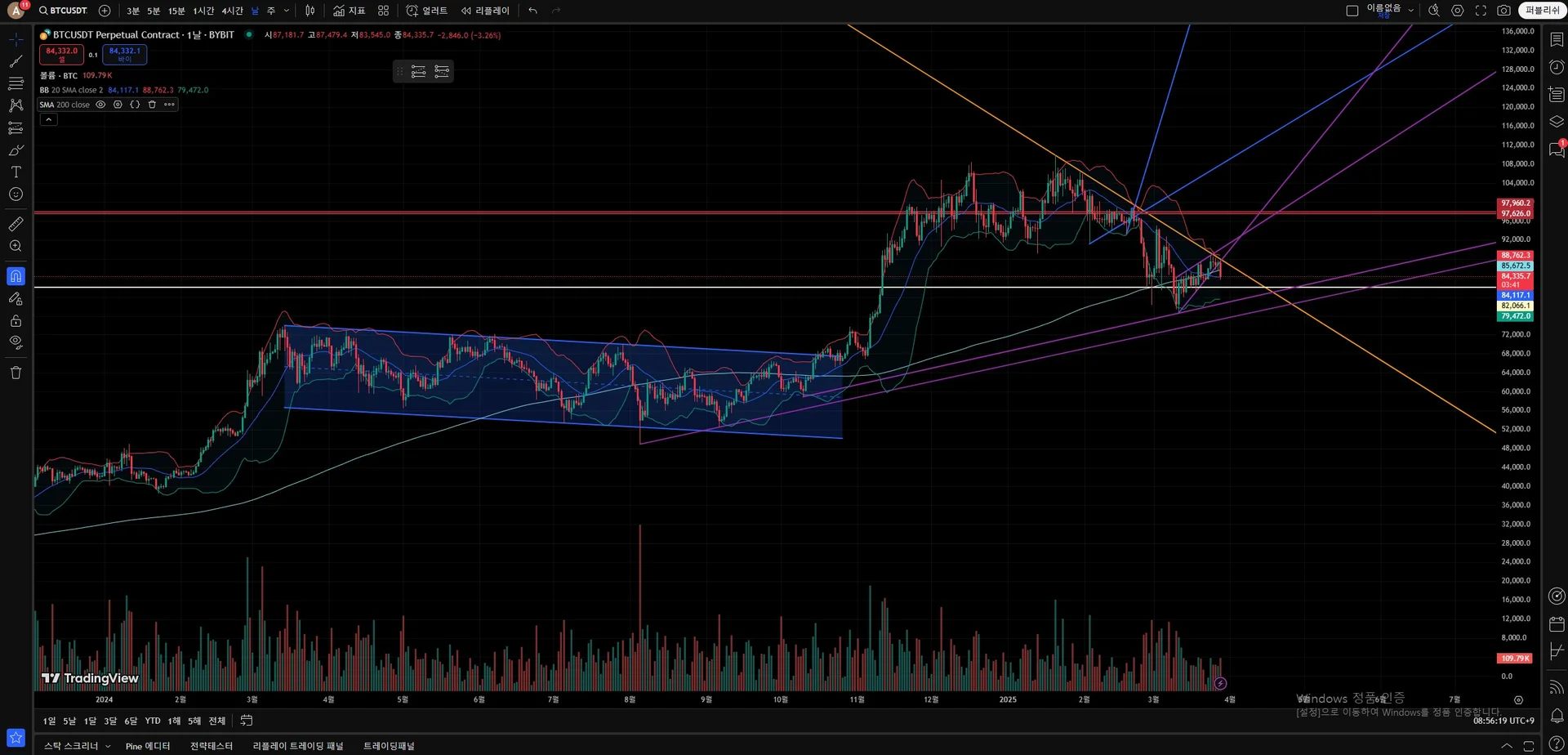
Task: Open the forecasting and measurement tools
Action: coord(16,127)
